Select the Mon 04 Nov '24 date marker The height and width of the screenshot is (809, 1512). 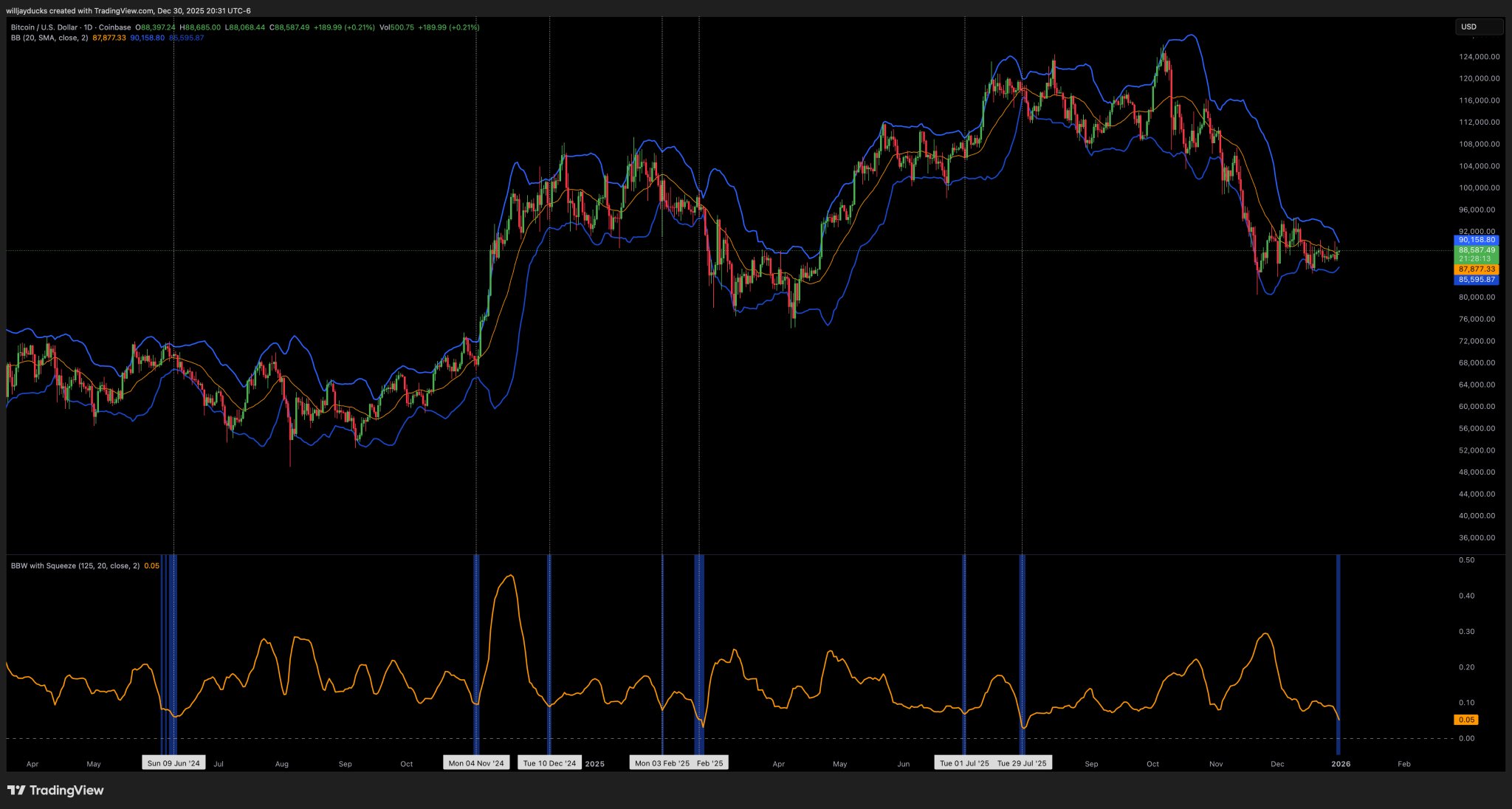[x=476, y=763]
